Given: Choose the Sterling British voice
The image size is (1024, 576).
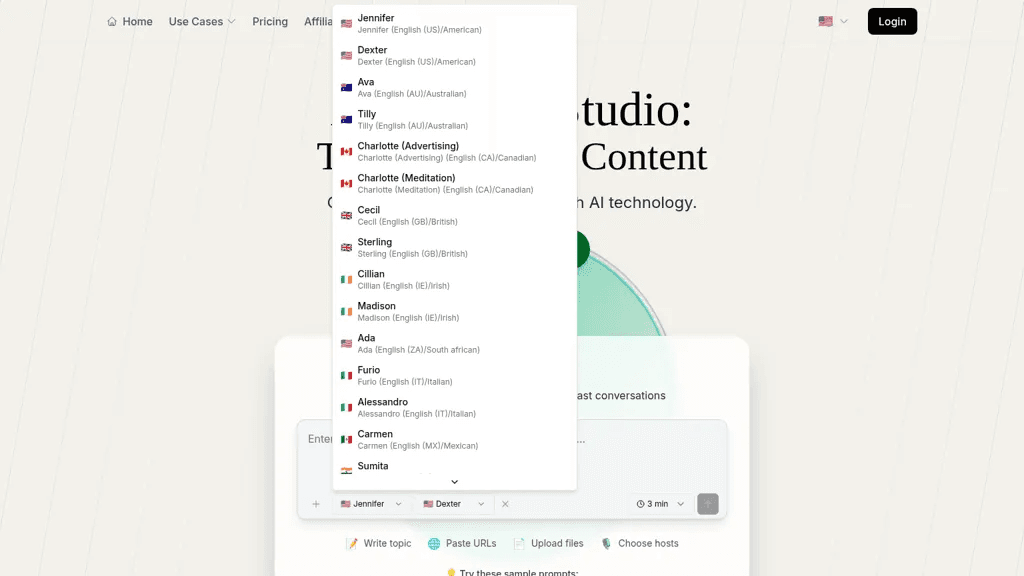Looking at the screenshot, I should coord(455,248).
